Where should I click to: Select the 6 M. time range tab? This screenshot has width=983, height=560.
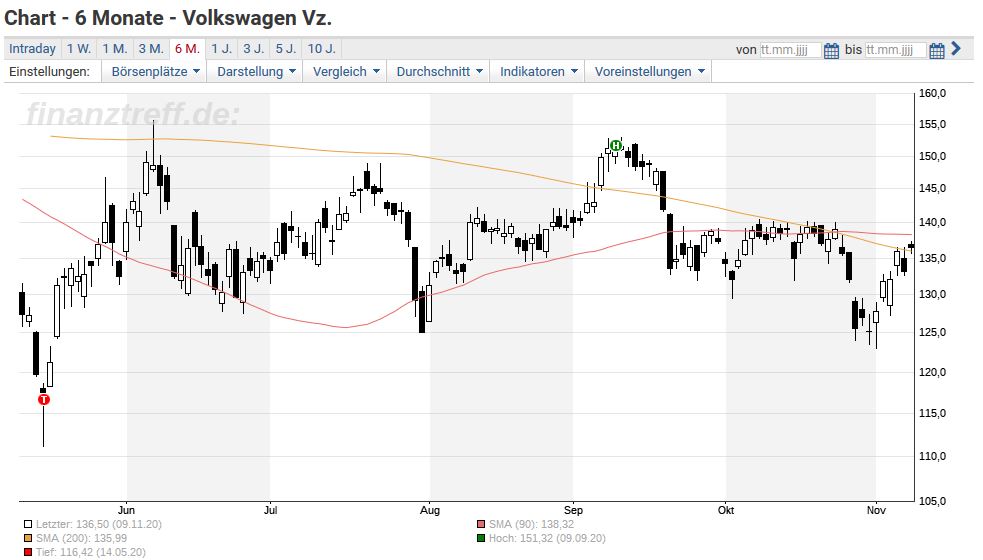pyautogui.click(x=187, y=49)
